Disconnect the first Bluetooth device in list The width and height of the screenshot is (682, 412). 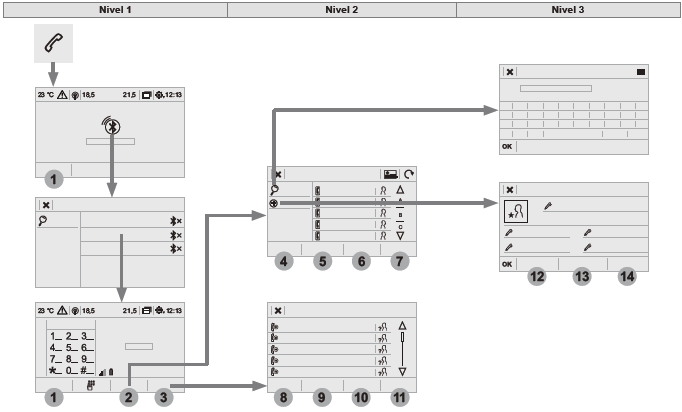176,221
